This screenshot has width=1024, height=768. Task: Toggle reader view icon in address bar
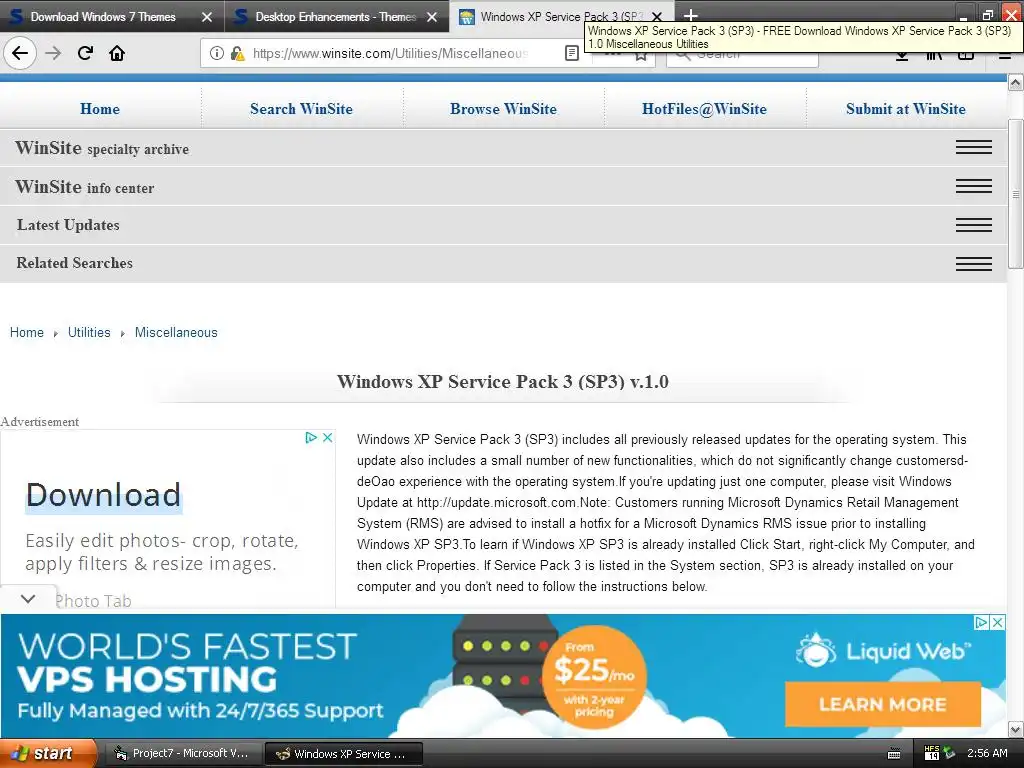571,53
